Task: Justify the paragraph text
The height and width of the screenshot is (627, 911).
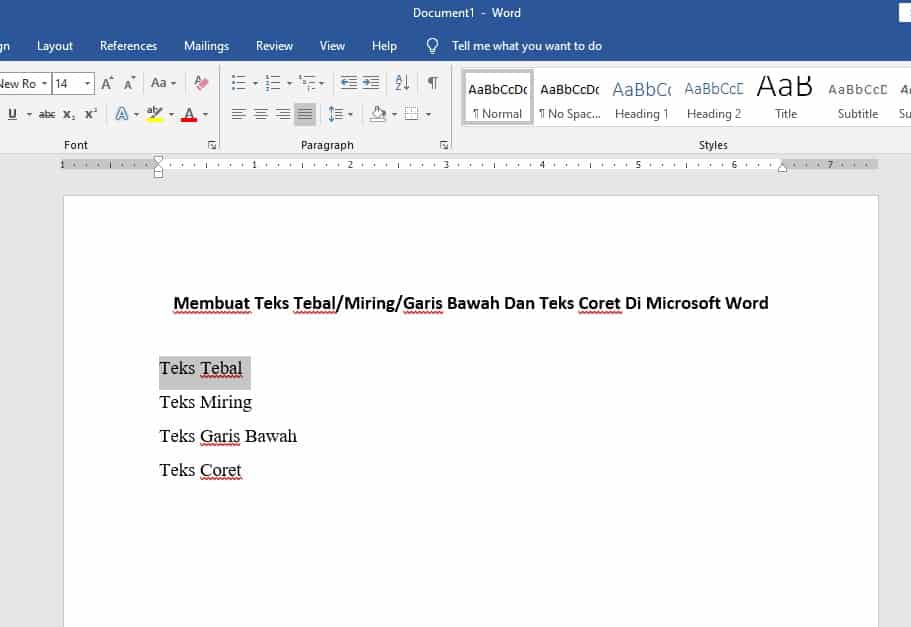Action: pyautogui.click(x=305, y=114)
